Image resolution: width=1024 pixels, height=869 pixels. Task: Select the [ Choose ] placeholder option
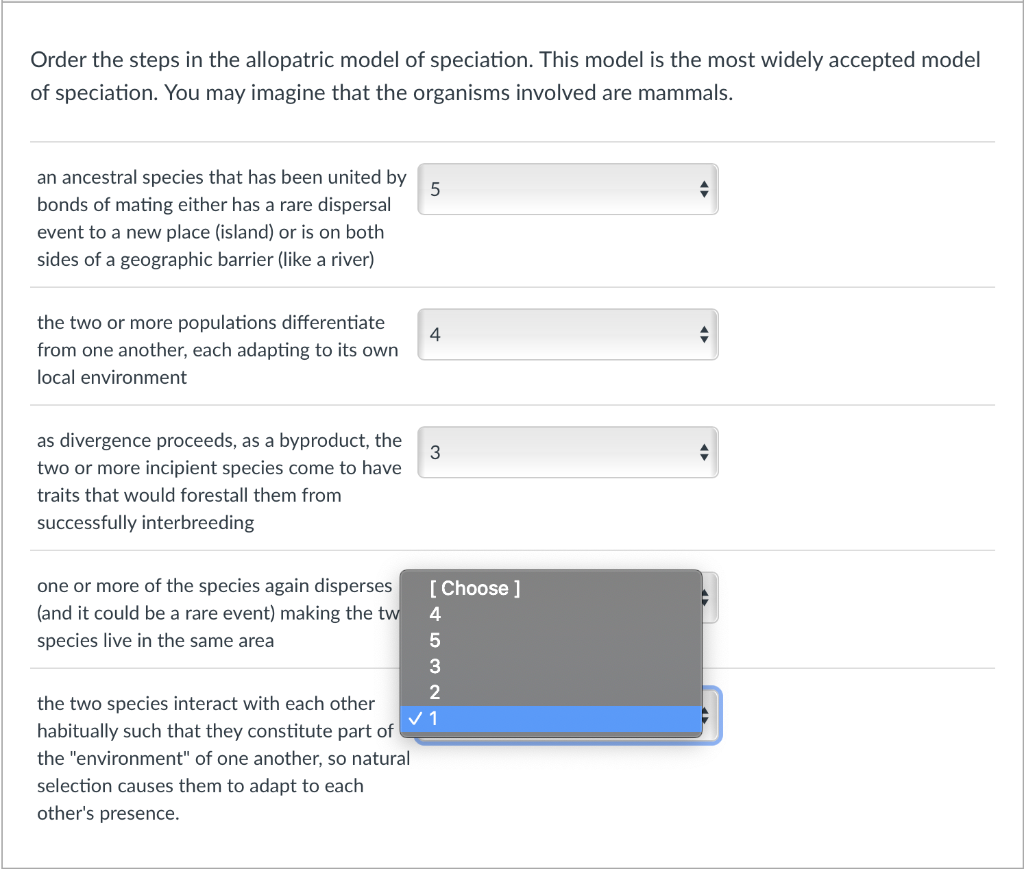pos(550,588)
